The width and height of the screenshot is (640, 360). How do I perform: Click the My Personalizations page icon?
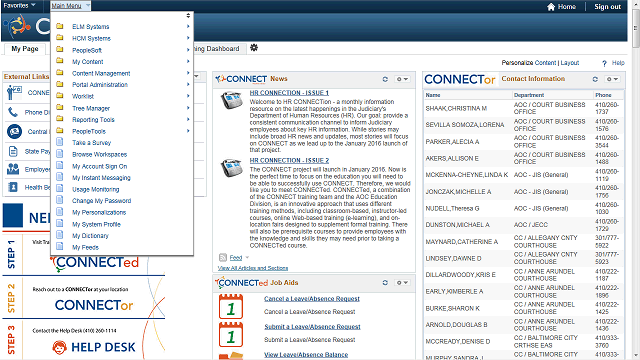click(60, 211)
